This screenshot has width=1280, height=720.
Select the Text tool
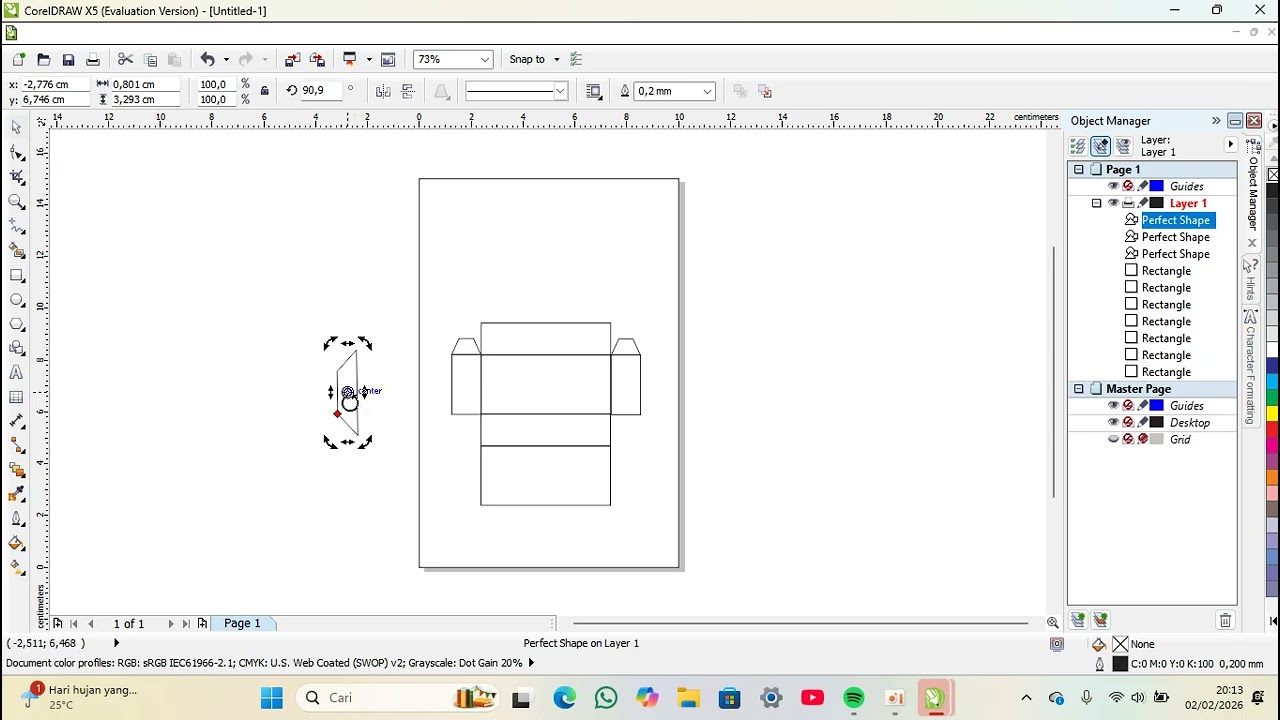tap(16, 373)
